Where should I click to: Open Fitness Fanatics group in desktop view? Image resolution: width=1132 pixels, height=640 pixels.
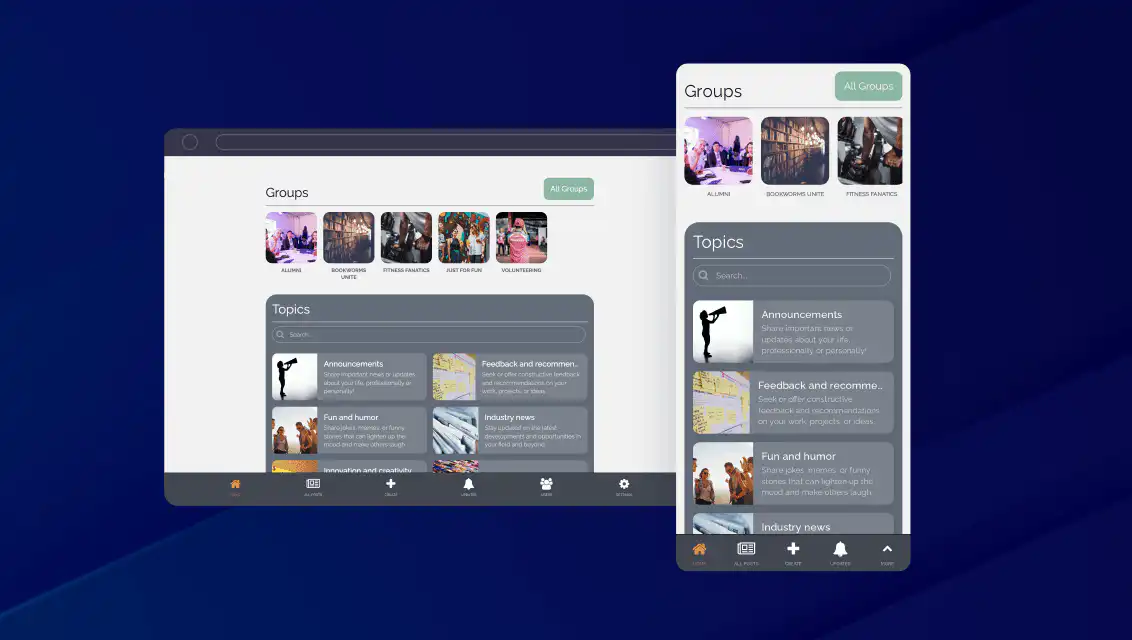point(406,237)
